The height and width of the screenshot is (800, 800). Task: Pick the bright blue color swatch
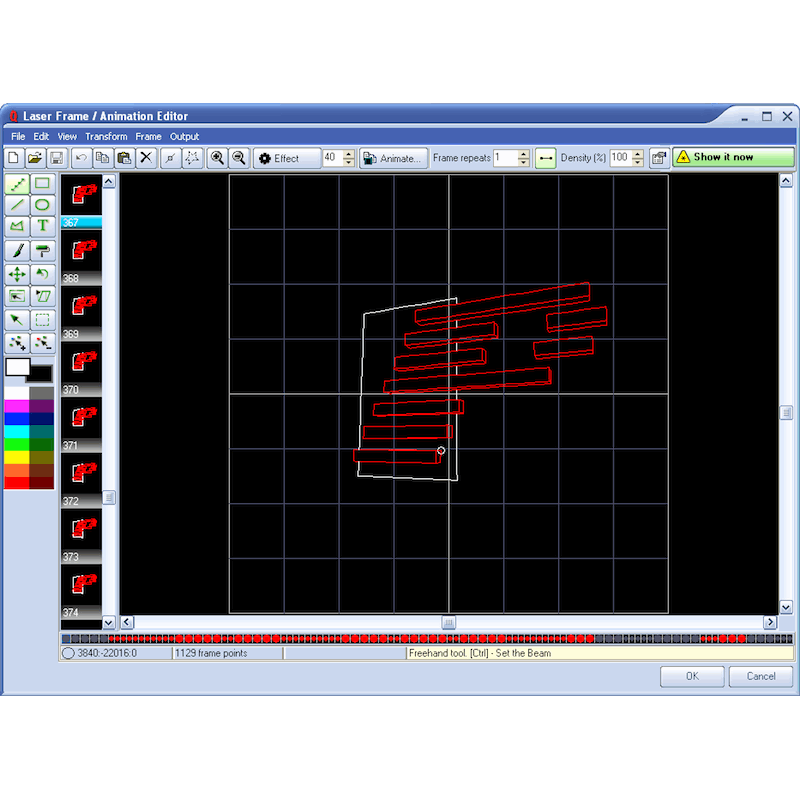[17, 418]
